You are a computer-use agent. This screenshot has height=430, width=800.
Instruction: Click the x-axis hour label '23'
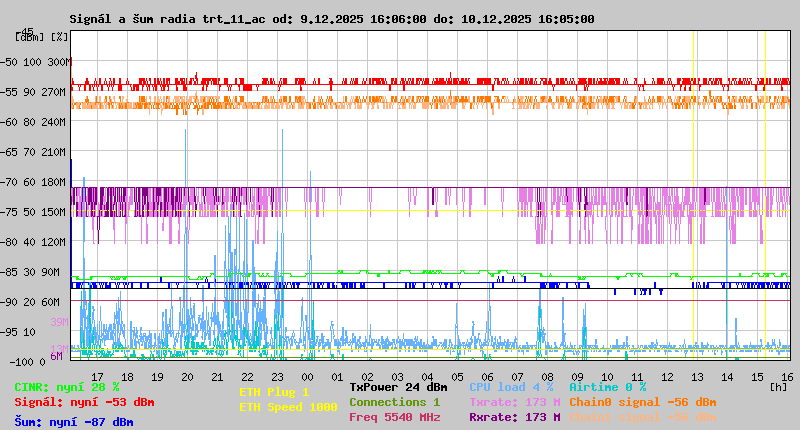[278, 377]
